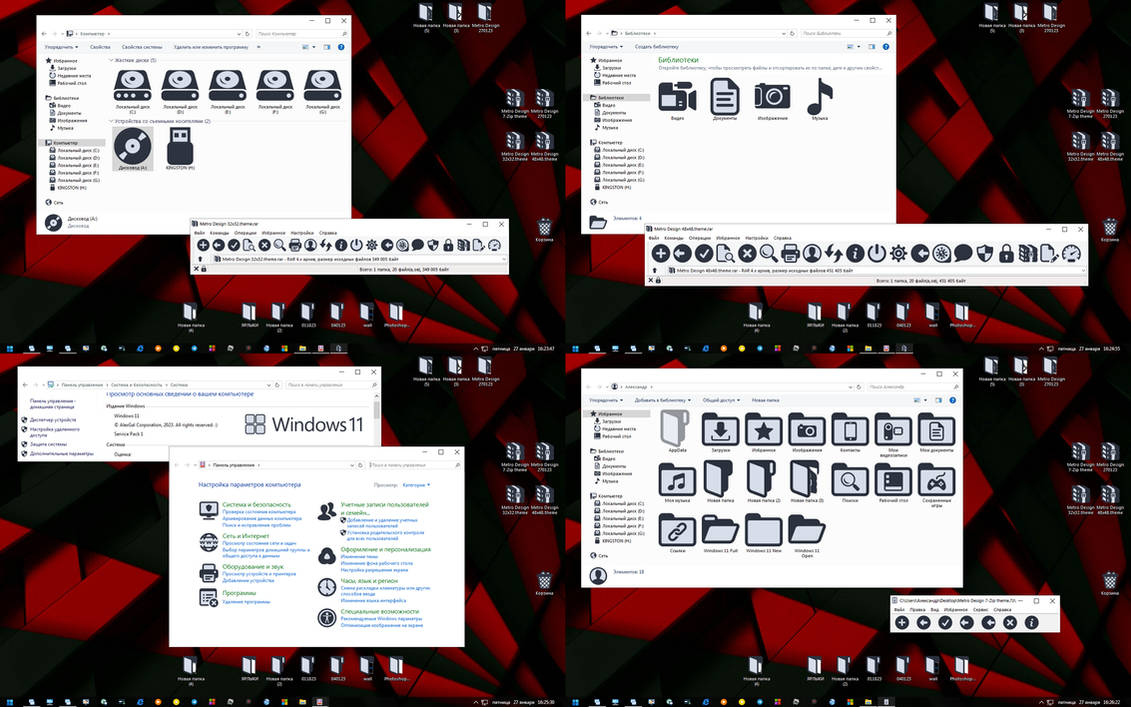Open Команды menu in 32x32 WinRAR window
The image size is (1131, 707).
[x=220, y=233]
